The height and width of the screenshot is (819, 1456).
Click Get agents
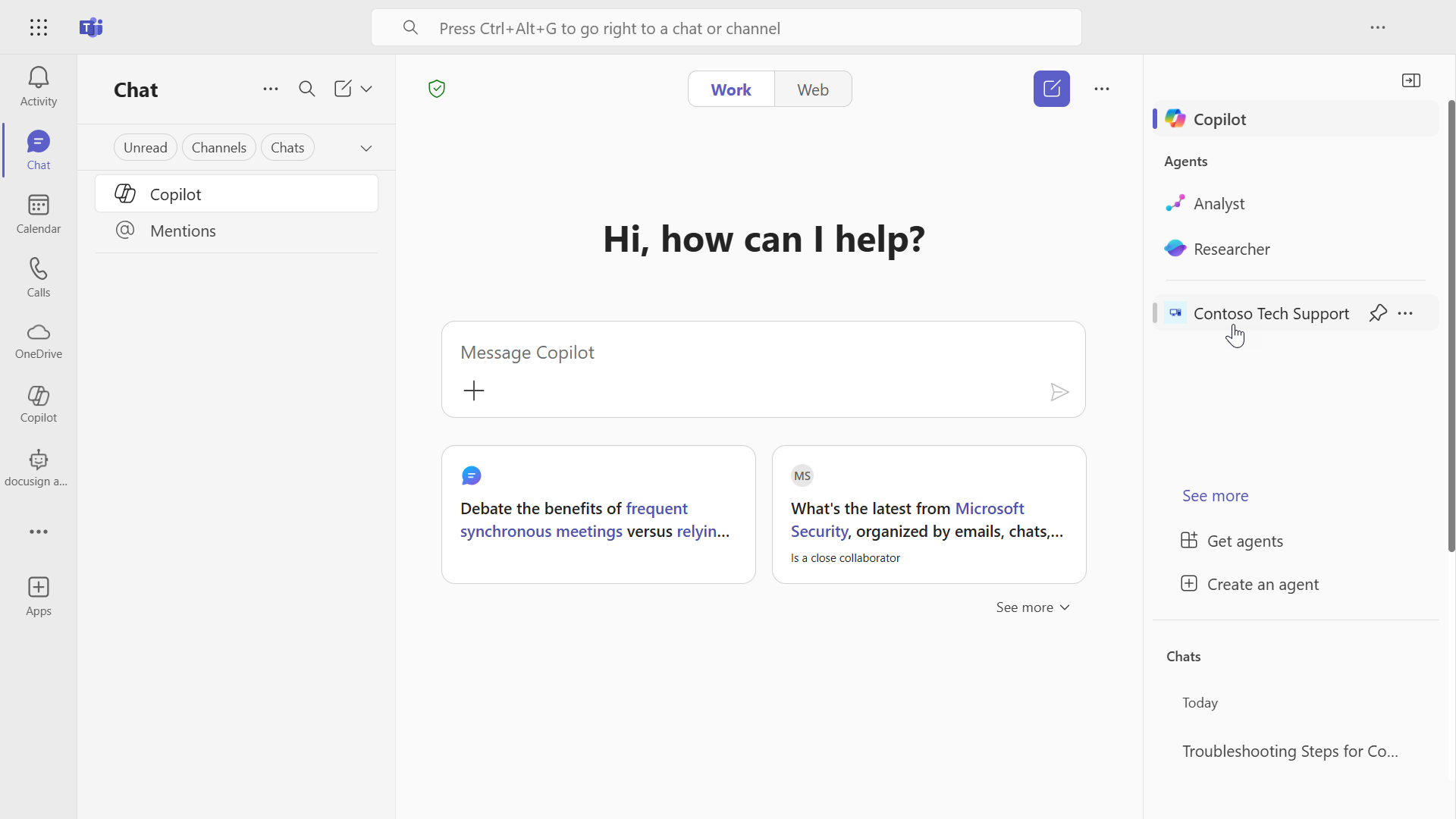point(1232,541)
